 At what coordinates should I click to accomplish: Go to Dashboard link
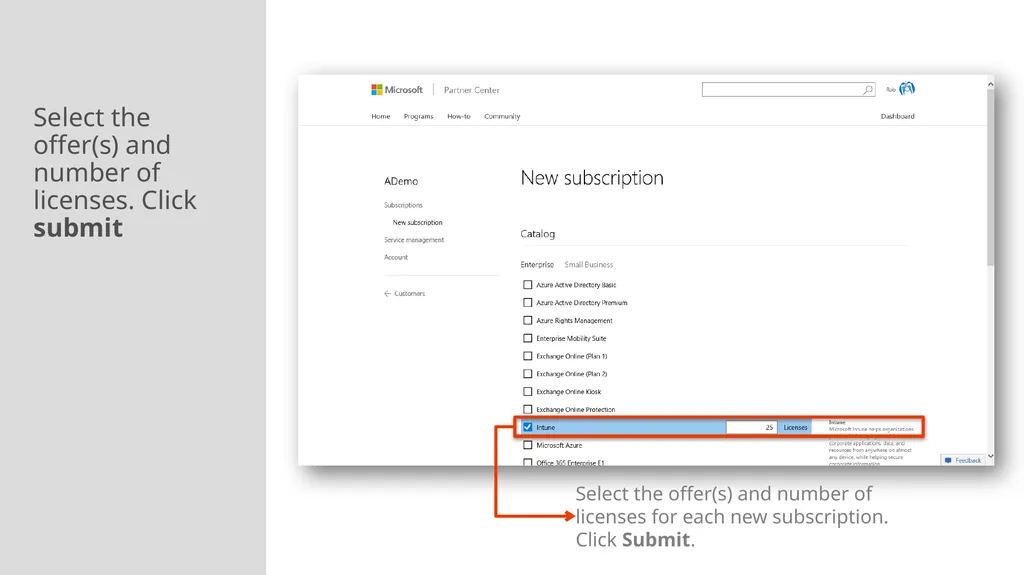coord(897,116)
